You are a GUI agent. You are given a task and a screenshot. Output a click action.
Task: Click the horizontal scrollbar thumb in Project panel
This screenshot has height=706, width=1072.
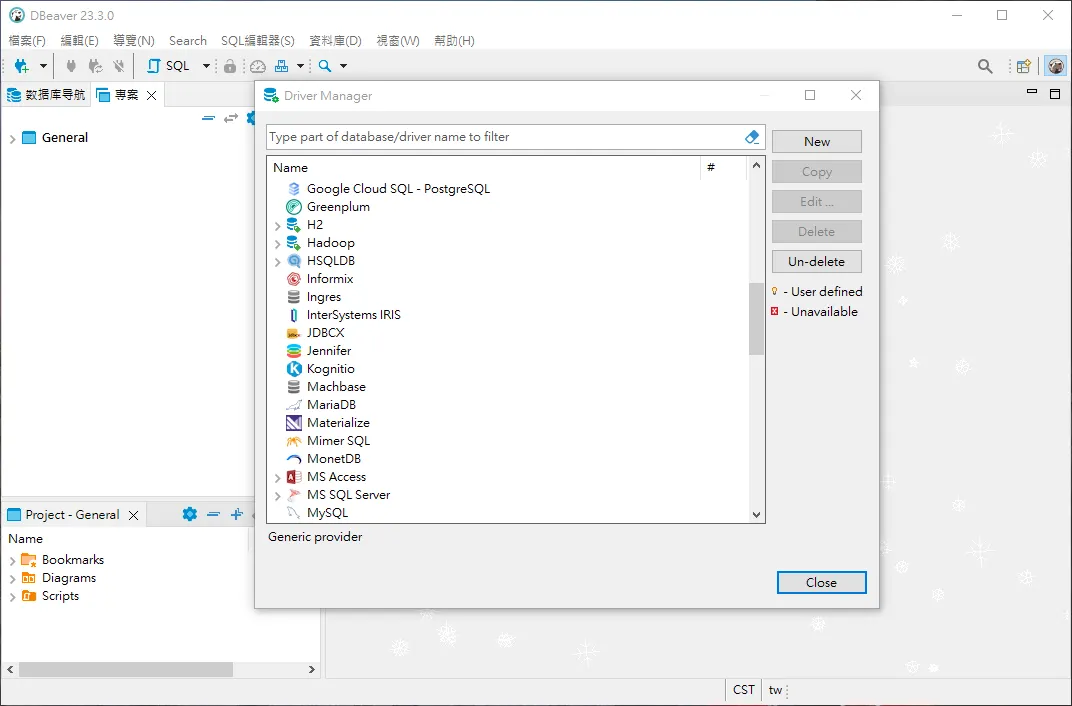pos(126,669)
